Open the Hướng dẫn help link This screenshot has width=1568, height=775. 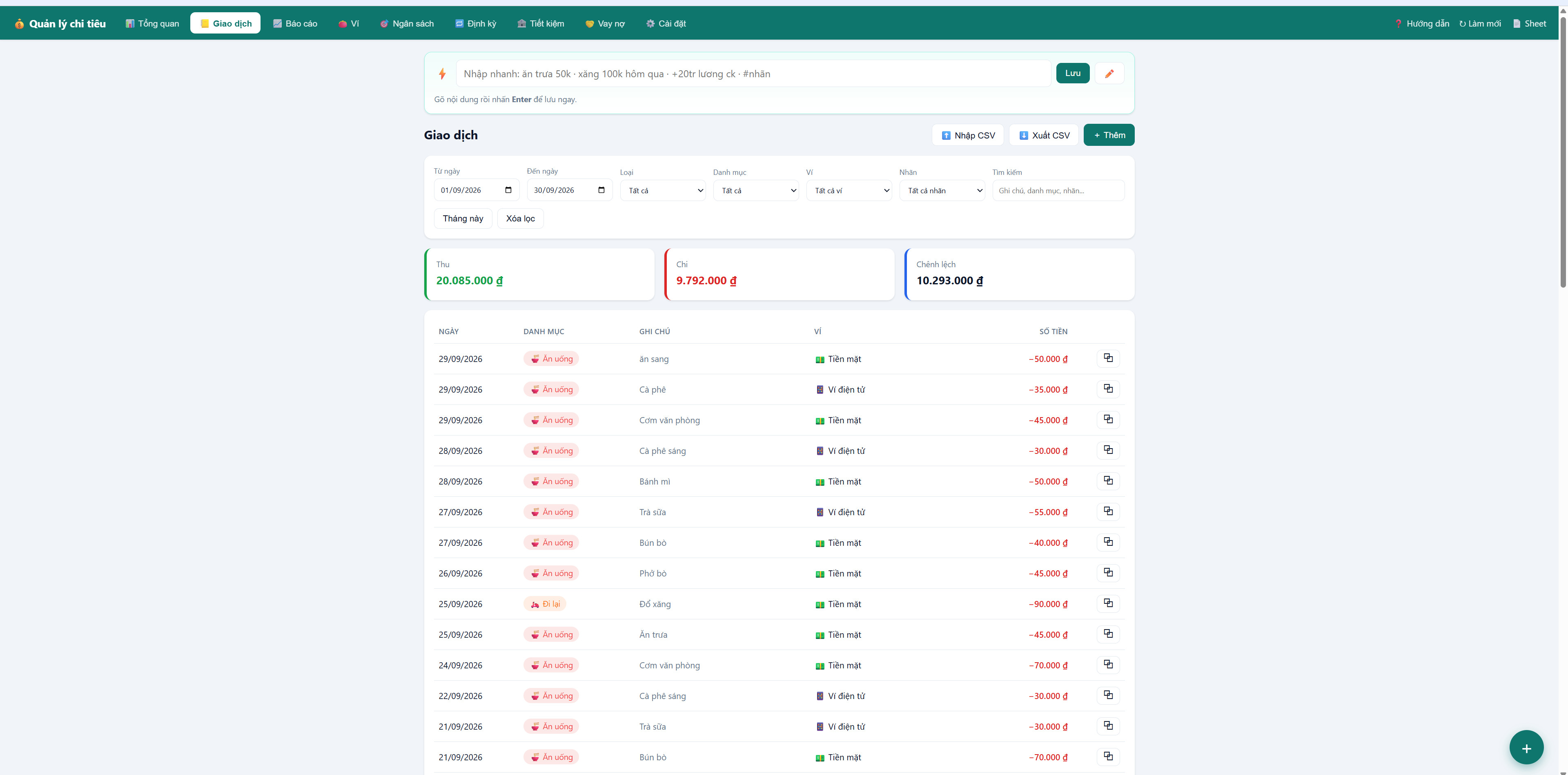click(1421, 24)
